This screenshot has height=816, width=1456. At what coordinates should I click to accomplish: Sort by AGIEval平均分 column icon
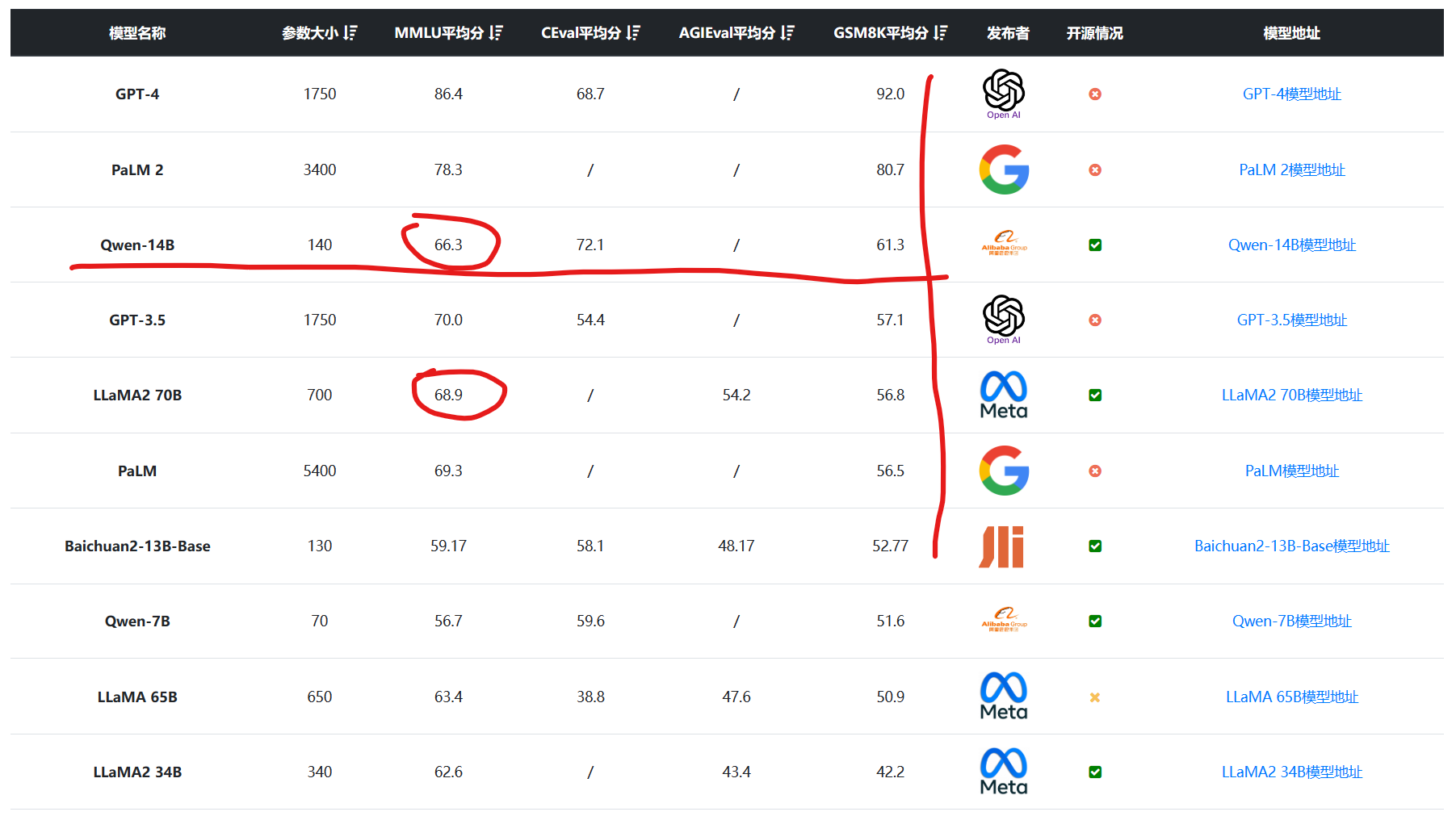tap(787, 33)
